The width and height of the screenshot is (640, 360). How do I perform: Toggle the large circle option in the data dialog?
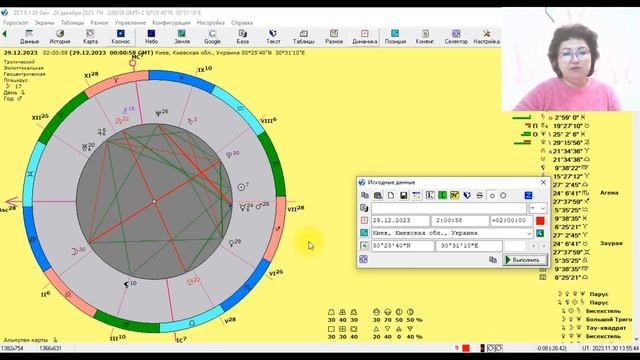point(503,196)
